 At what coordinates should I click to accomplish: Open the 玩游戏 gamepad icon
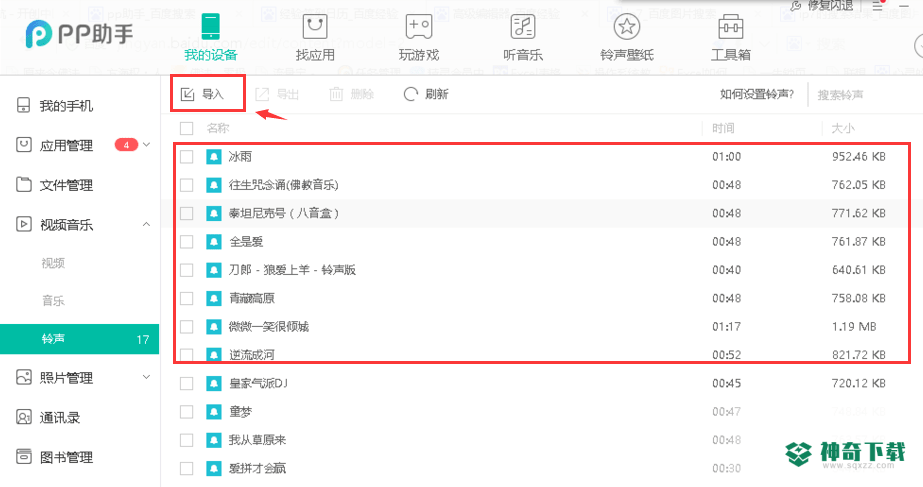(x=419, y=26)
